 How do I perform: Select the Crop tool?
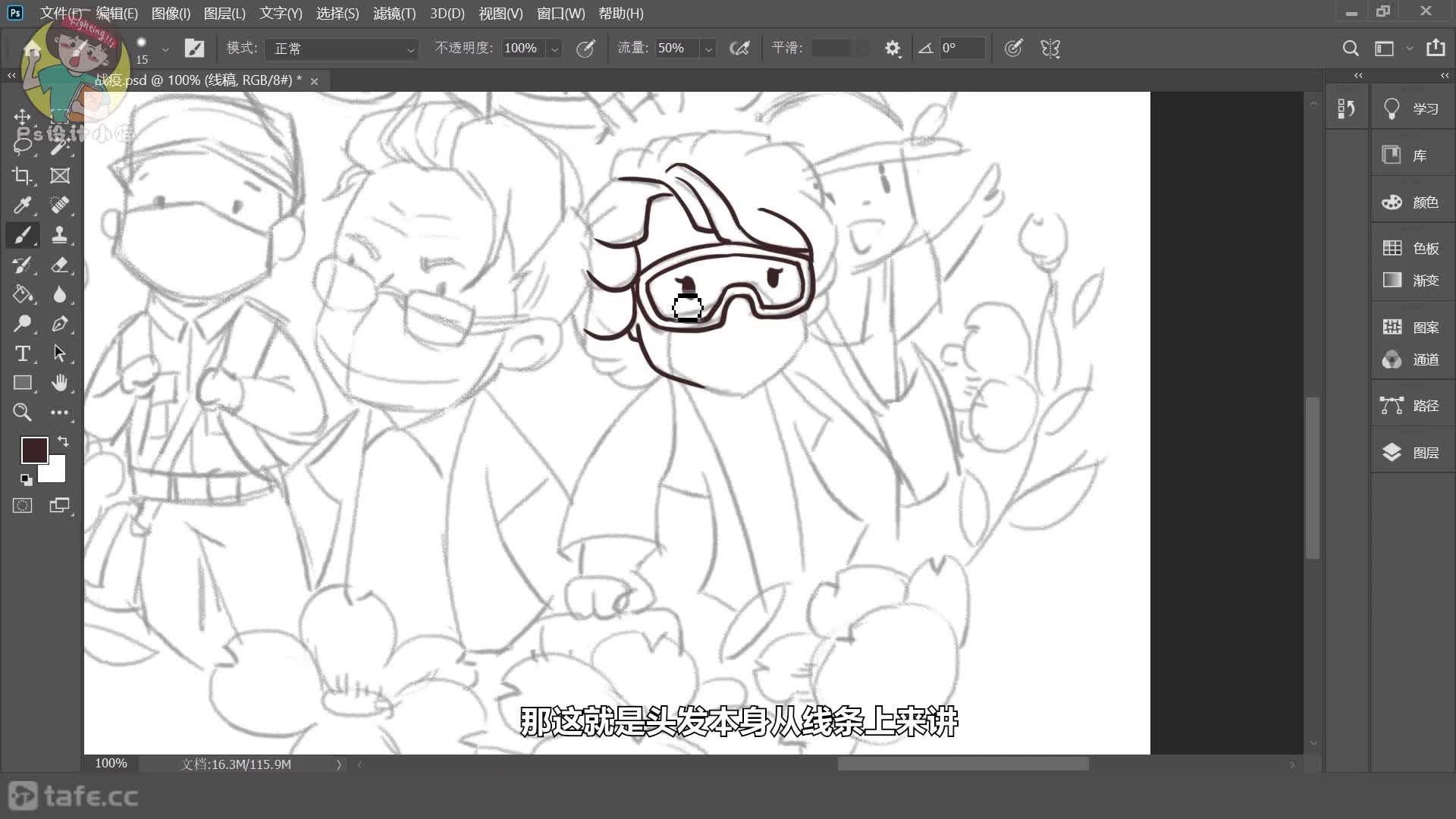coord(22,175)
